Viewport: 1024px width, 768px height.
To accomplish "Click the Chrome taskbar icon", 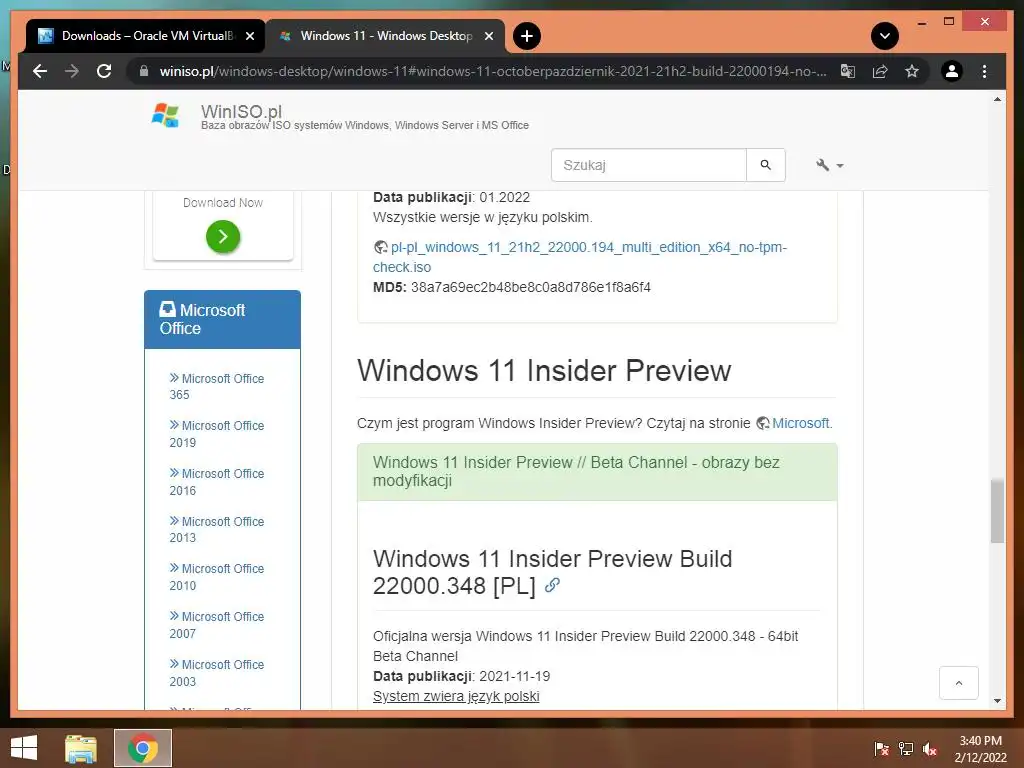I will pyautogui.click(x=143, y=748).
